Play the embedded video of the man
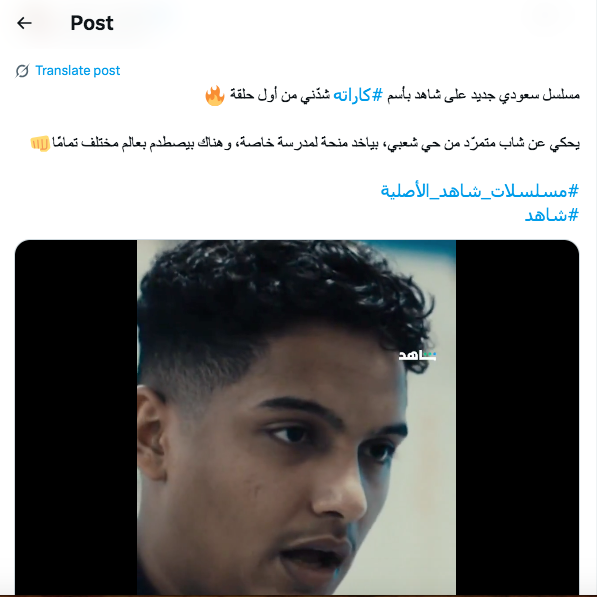The image size is (597, 597). (297, 417)
